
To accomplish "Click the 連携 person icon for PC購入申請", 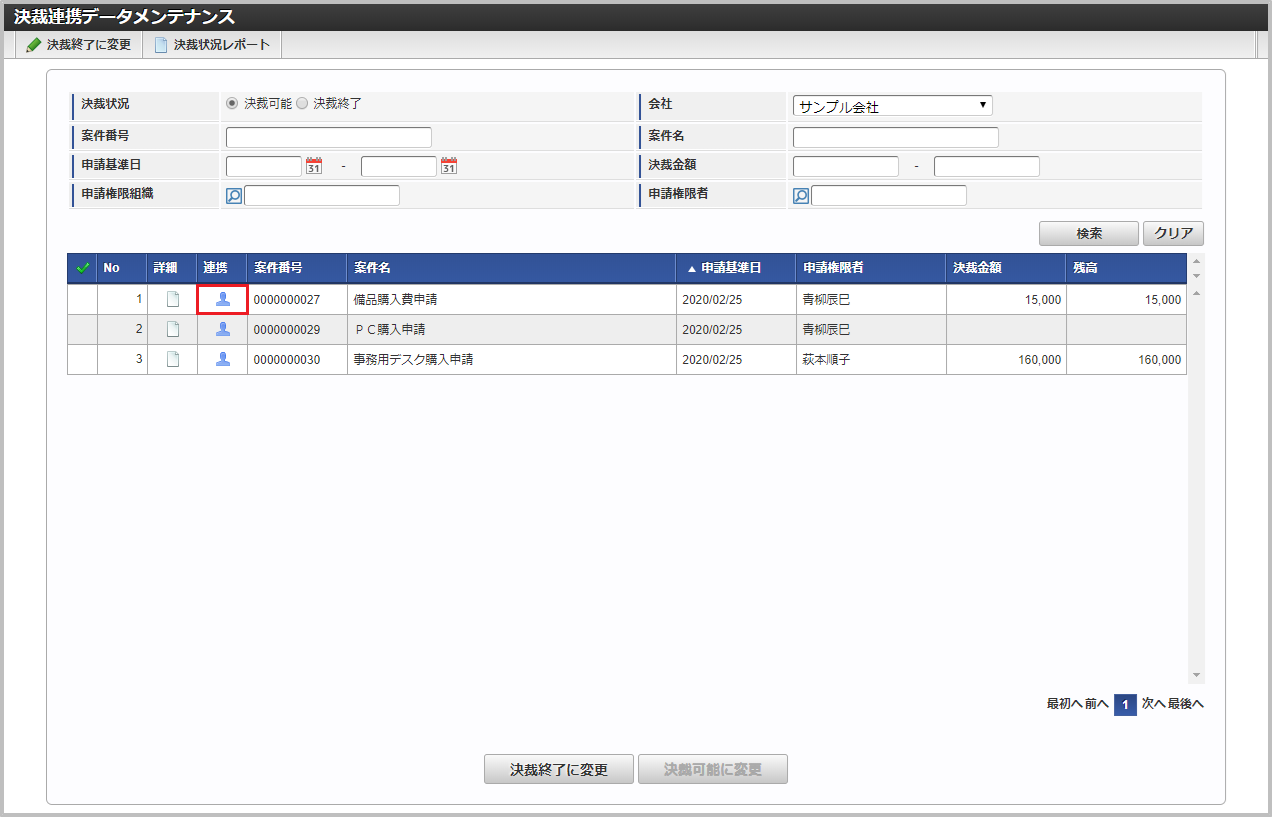I will click(x=222, y=329).
